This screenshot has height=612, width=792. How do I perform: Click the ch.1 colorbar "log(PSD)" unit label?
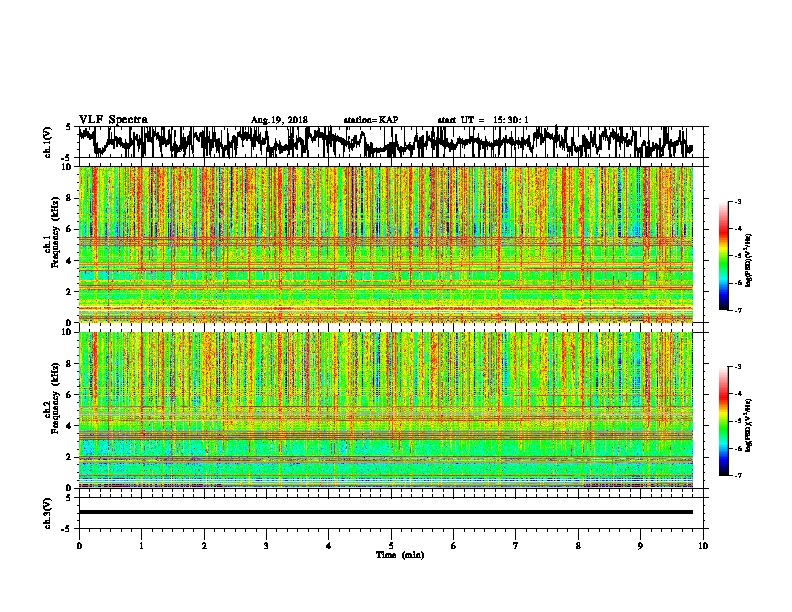coord(749,260)
